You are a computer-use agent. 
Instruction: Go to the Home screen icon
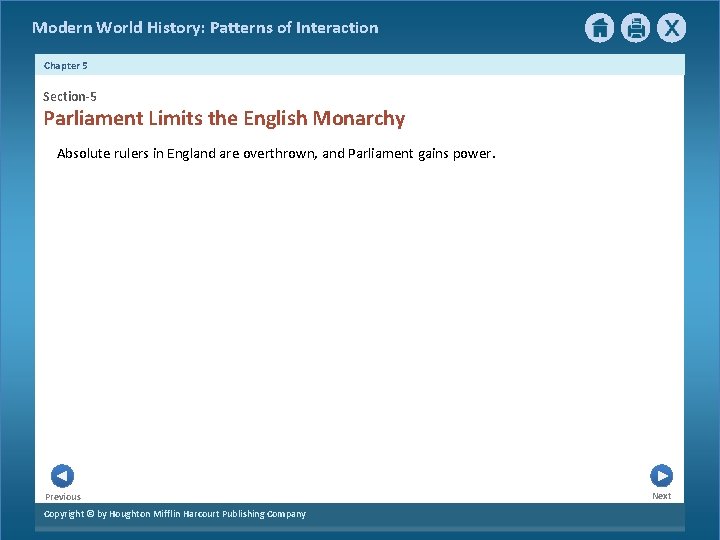click(x=599, y=28)
